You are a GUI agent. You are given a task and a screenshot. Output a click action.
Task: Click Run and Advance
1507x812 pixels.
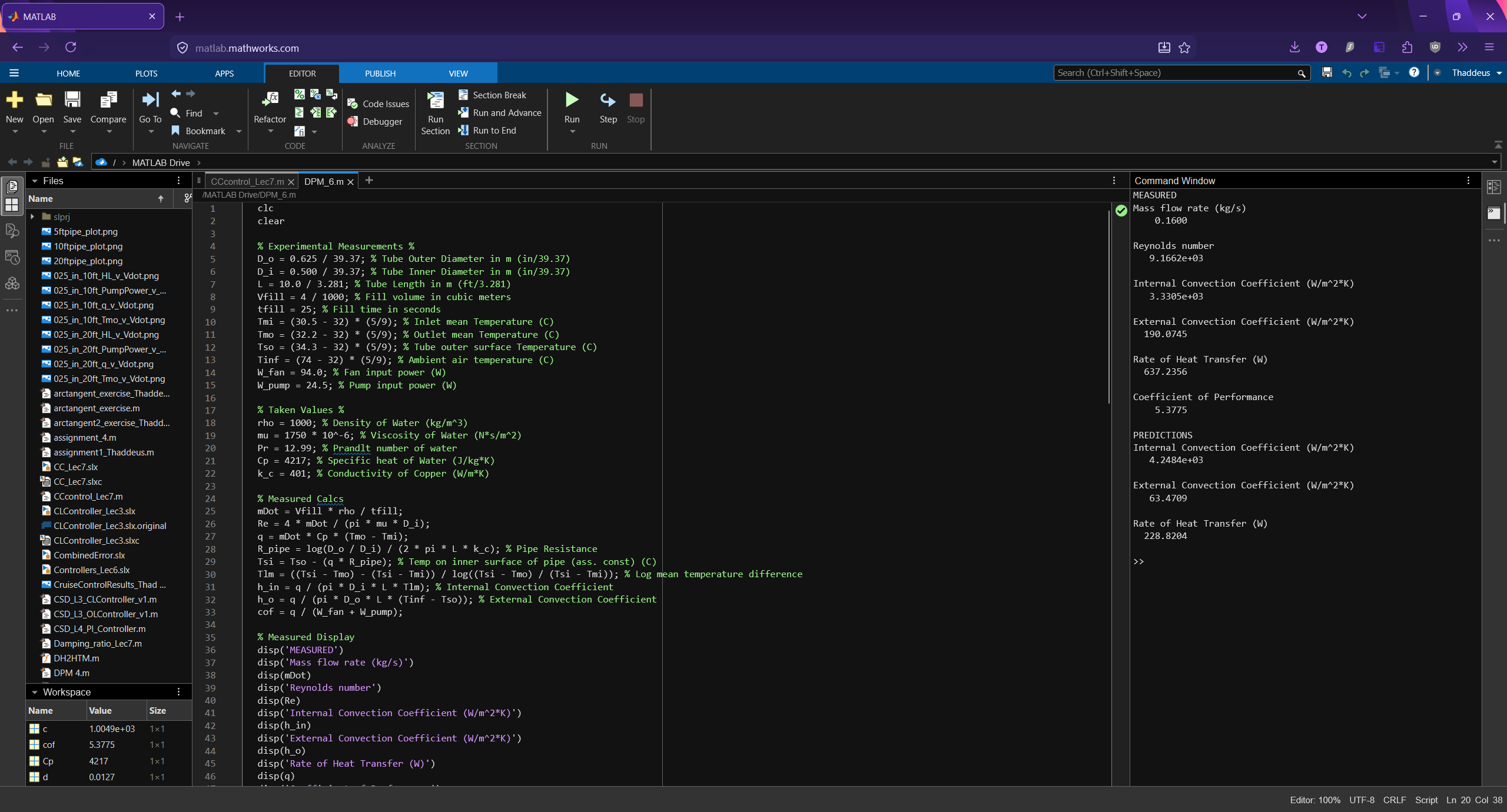coord(500,113)
